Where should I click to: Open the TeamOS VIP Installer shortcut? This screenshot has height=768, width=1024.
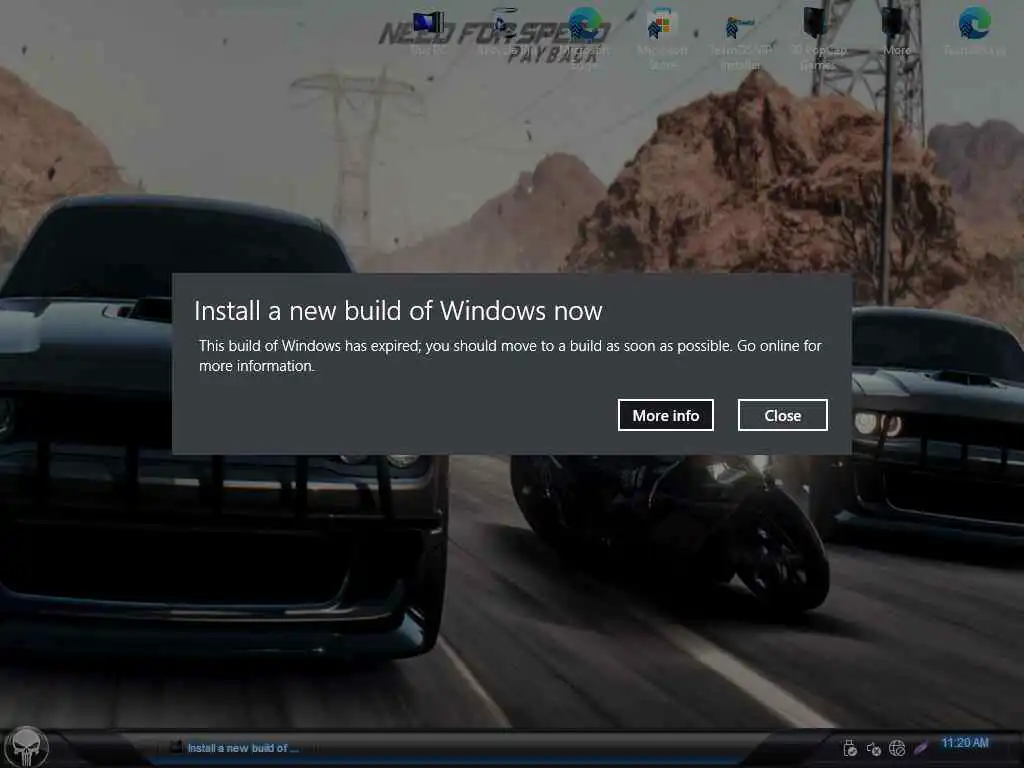click(x=740, y=40)
